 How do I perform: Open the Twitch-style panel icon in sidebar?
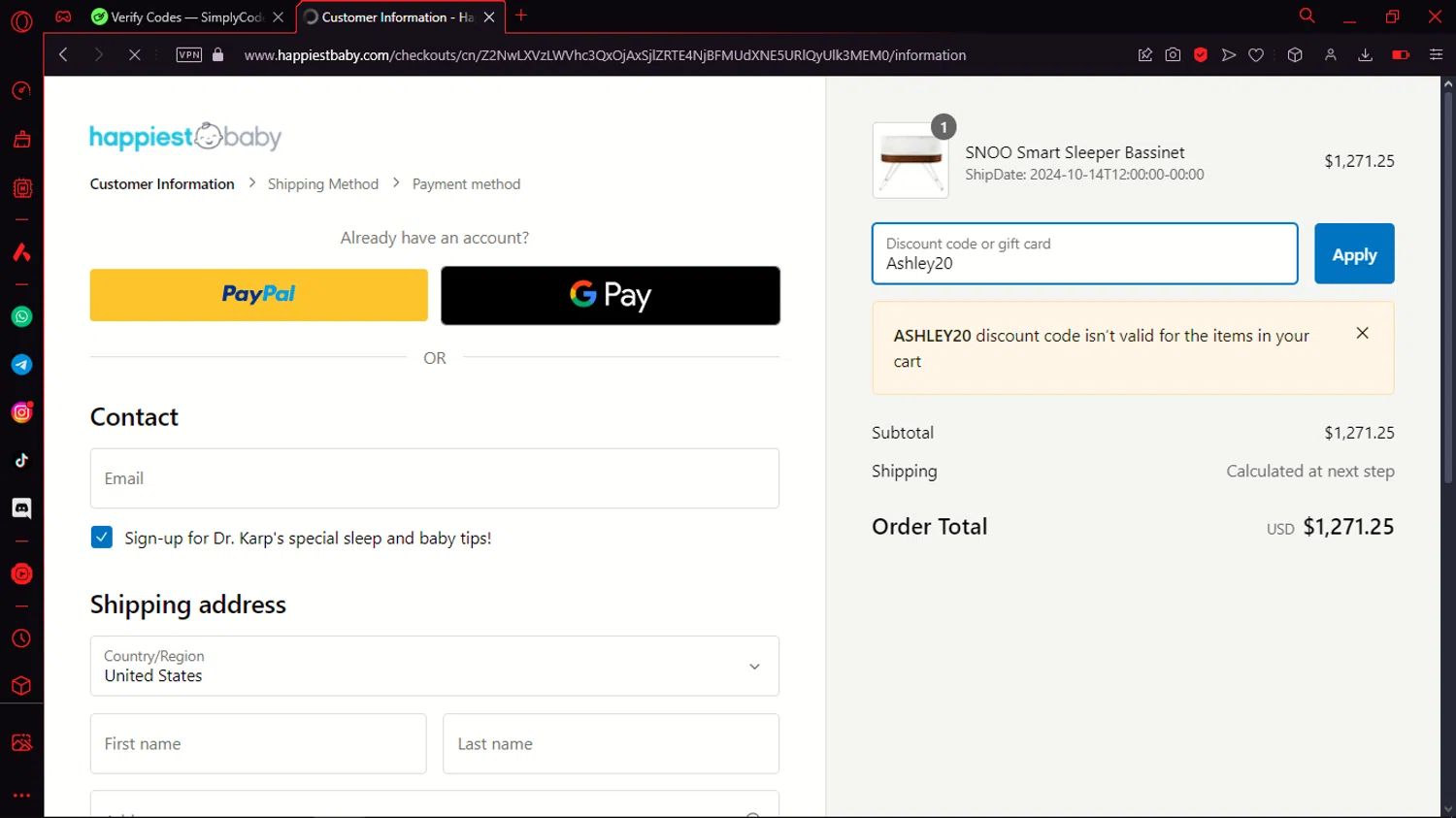click(x=21, y=188)
